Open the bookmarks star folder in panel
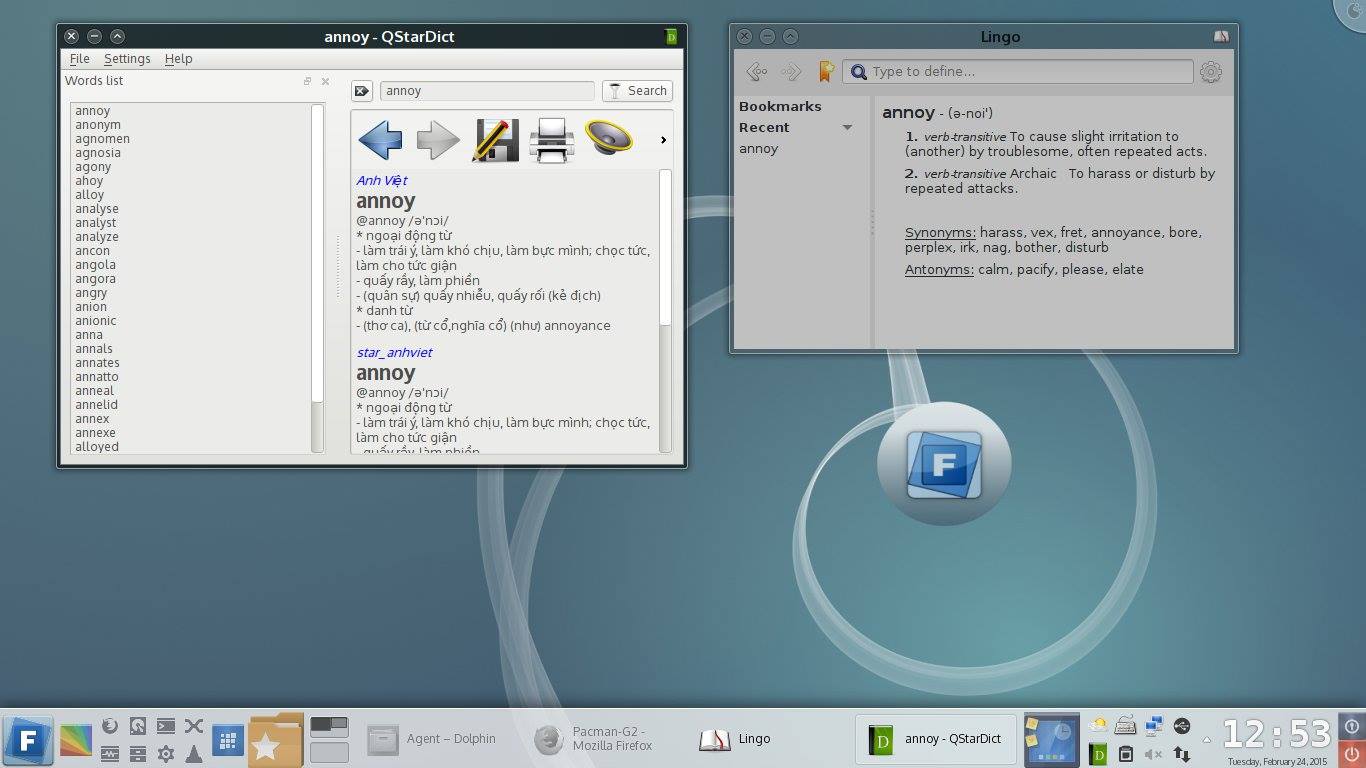 tap(275, 740)
